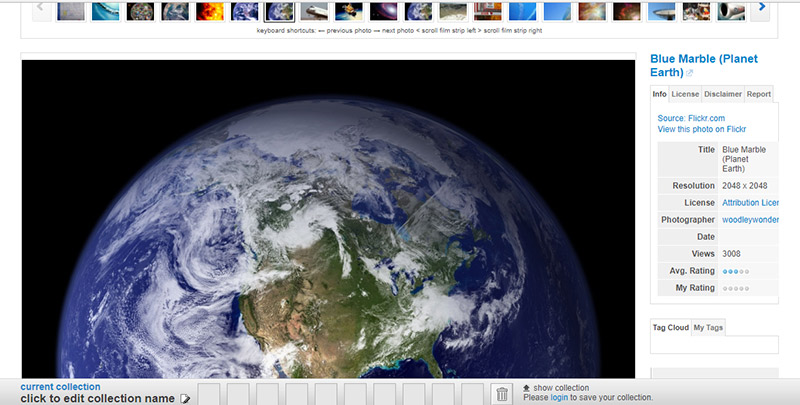The height and width of the screenshot is (405, 800).
Task: Select the dark red nebula thumbnail
Action: (627, 11)
